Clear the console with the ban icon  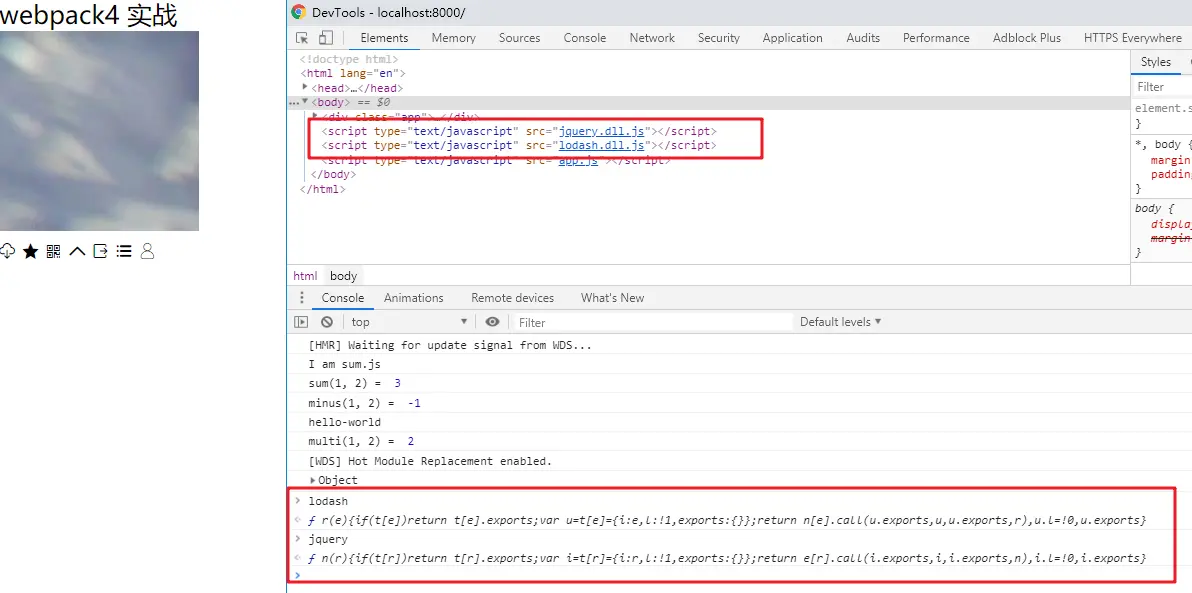[x=327, y=322]
